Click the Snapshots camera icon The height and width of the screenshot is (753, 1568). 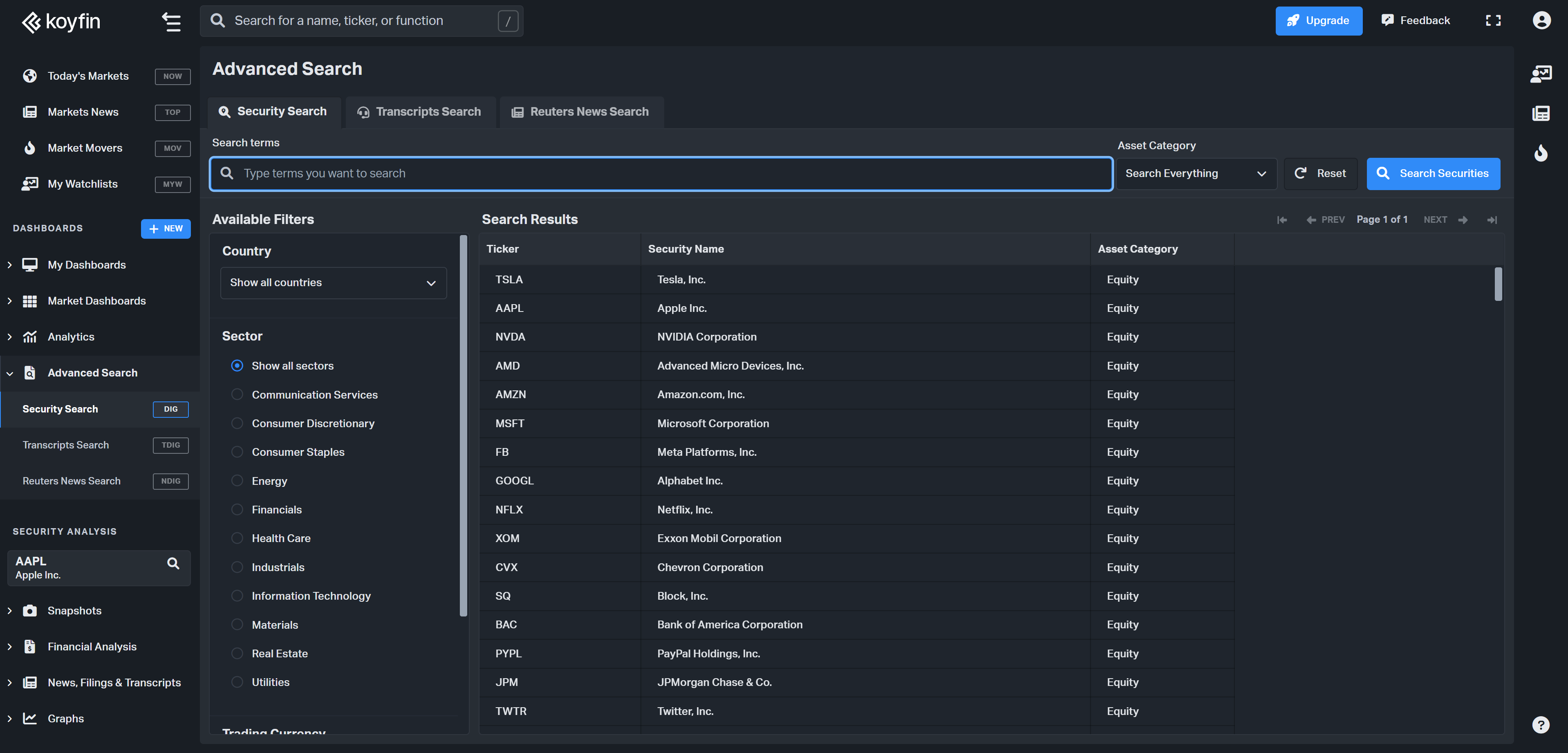(29, 611)
